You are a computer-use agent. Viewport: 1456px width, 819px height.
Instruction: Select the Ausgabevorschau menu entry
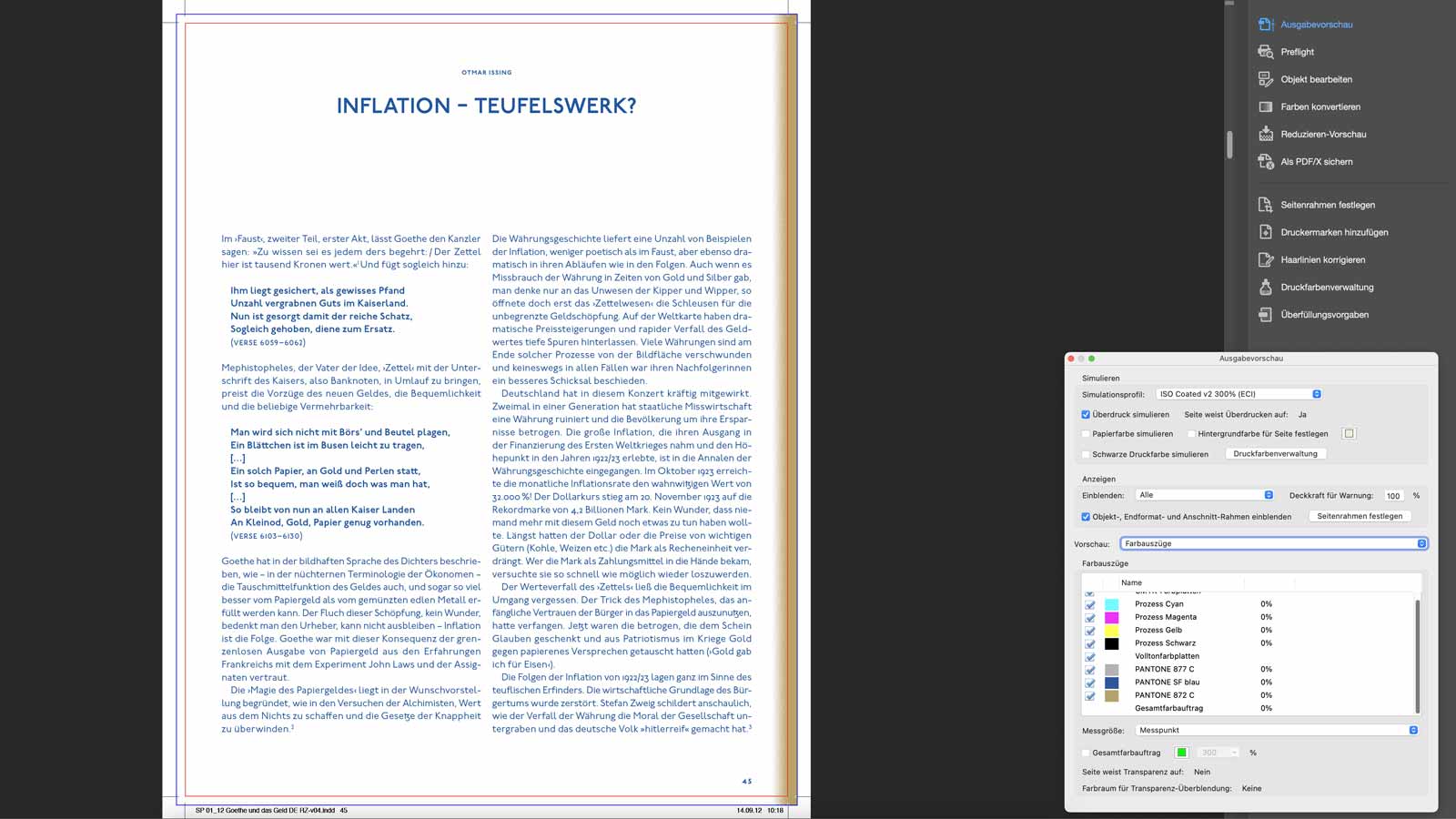[1317, 25]
